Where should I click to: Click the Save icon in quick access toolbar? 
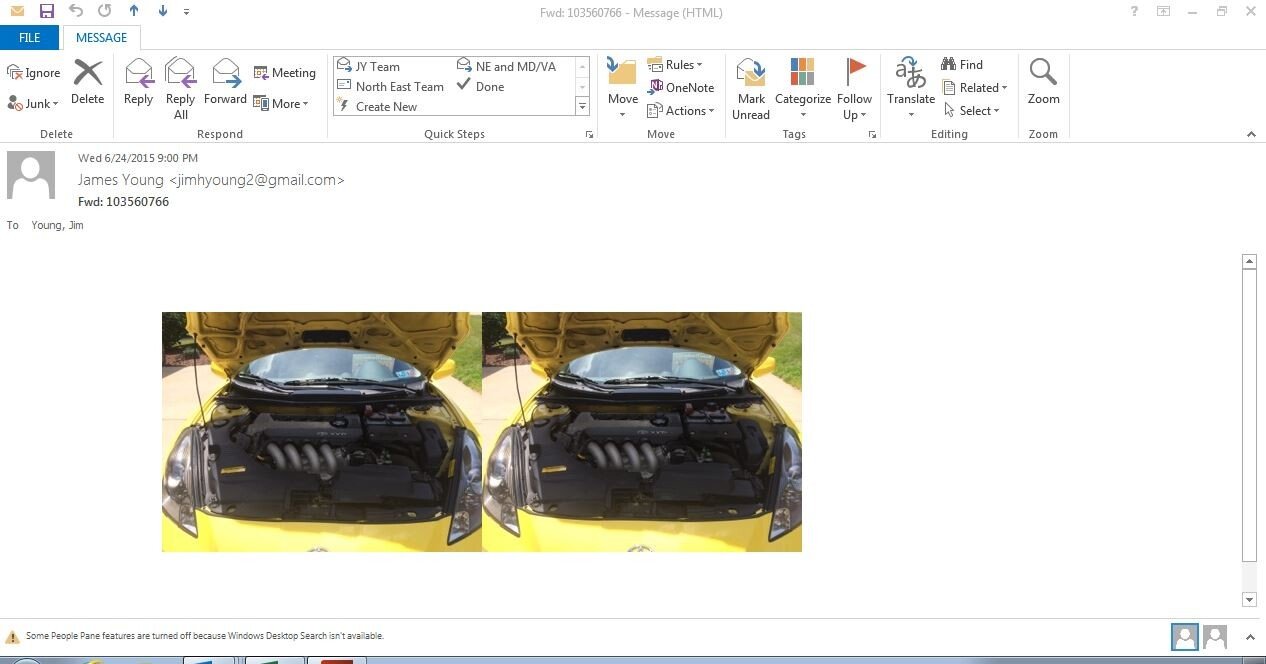(47, 12)
